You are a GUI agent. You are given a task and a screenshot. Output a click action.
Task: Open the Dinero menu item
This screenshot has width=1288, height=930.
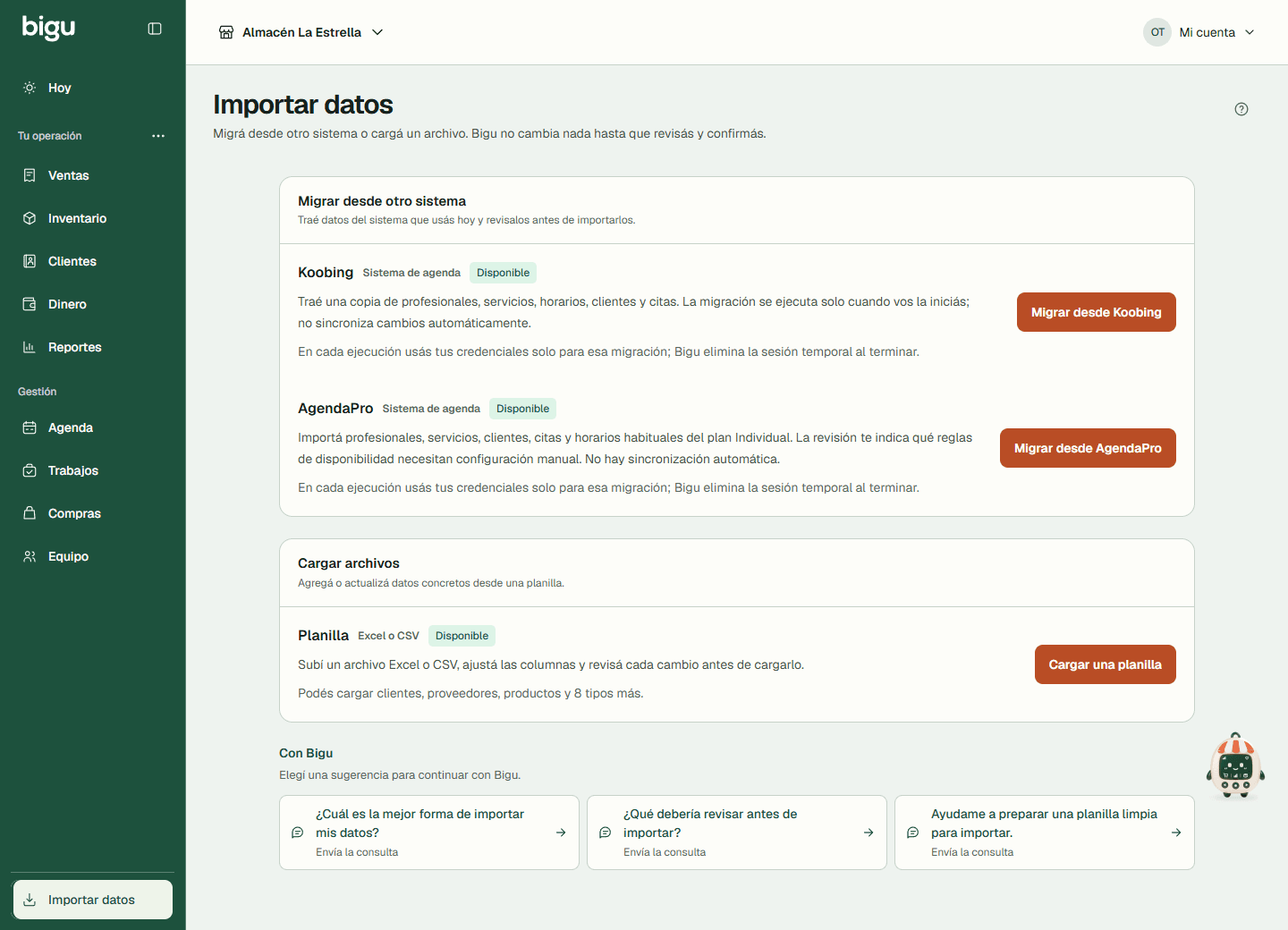tap(93, 304)
